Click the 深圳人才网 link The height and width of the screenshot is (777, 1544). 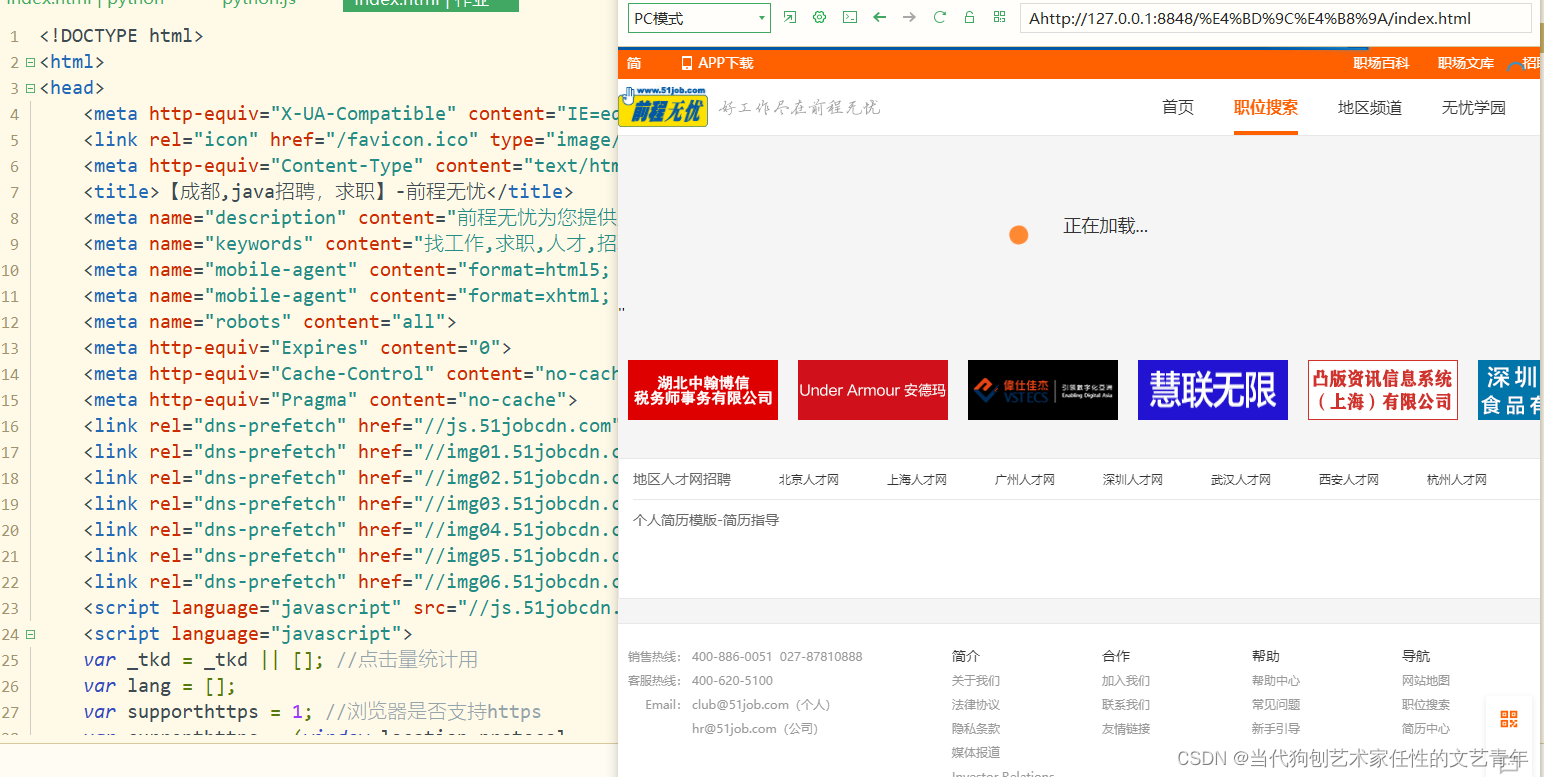click(1133, 480)
